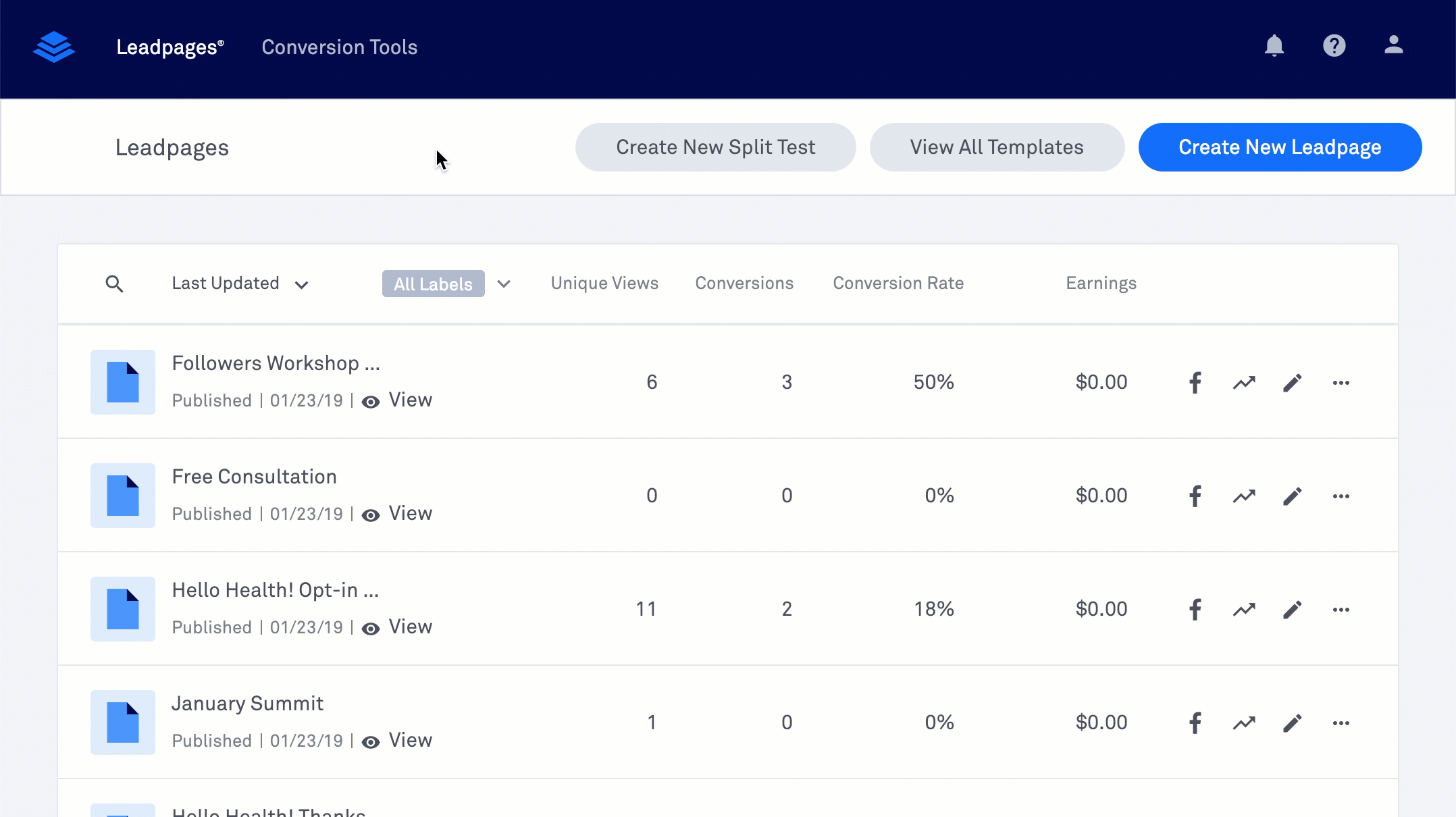Select the All Labels tag
The width and height of the screenshot is (1456, 817).
tap(433, 284)
